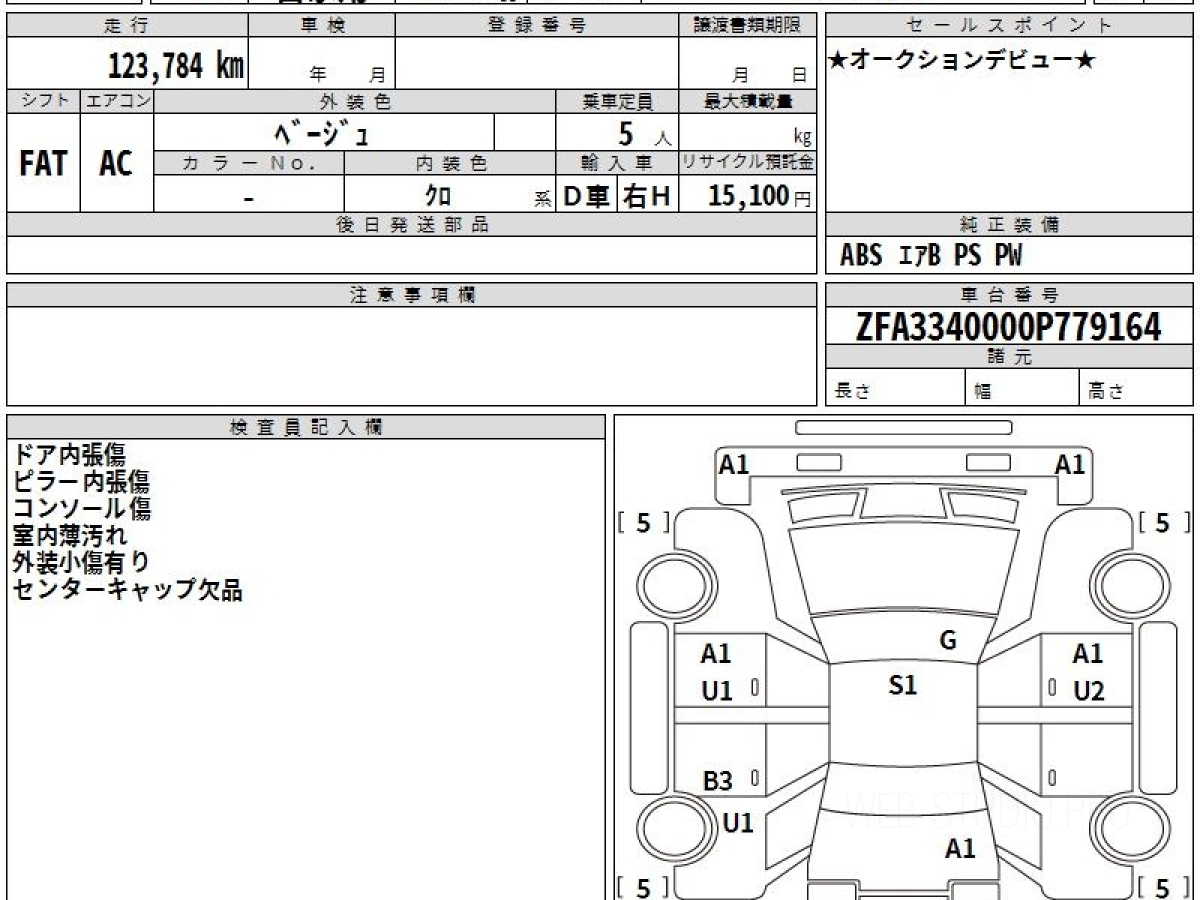1200x900 pixels.
Task: Click the 乗車定員 header cell
Action: (617, 101)
